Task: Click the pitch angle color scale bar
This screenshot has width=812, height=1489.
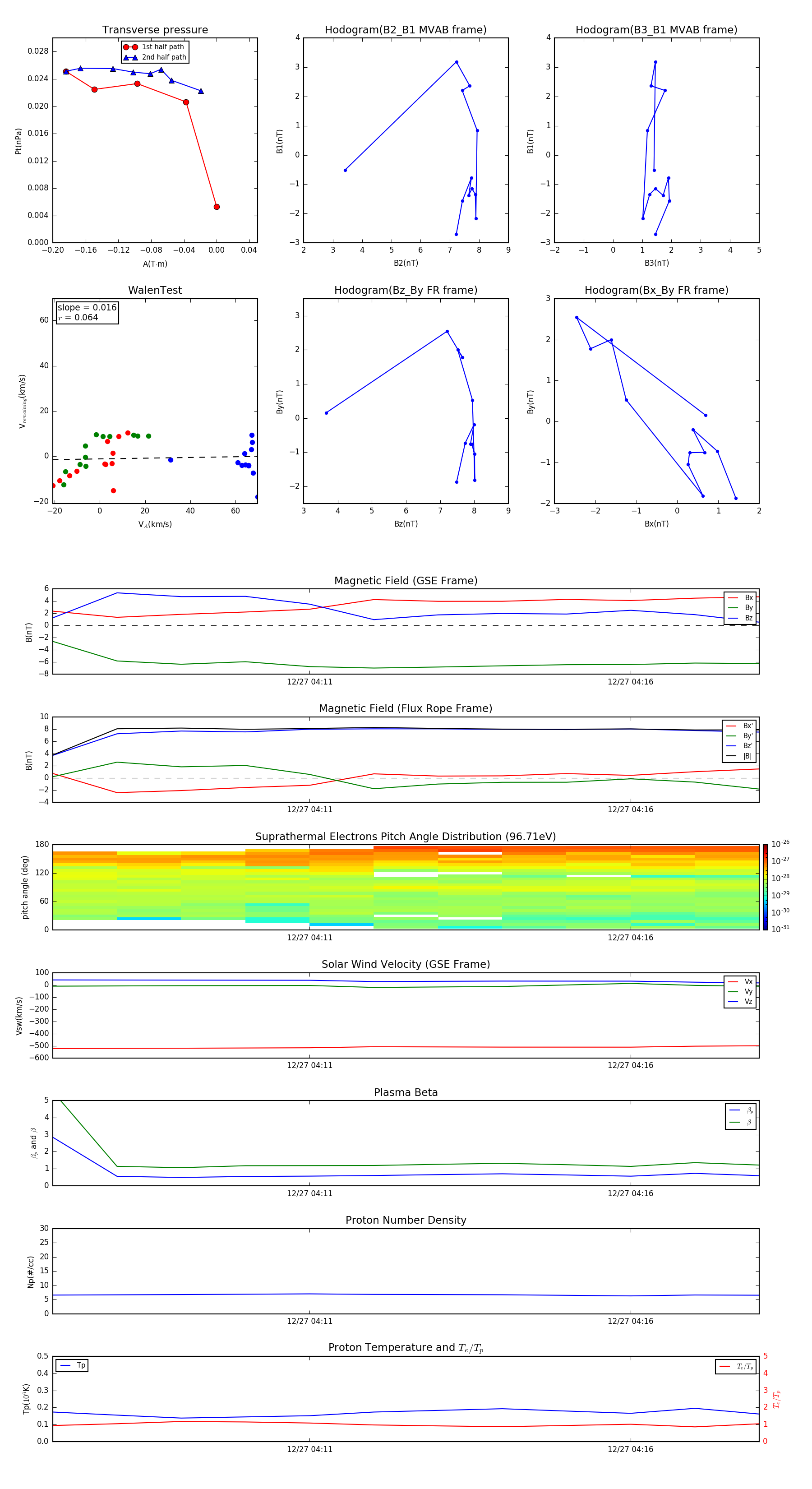Action: pyautogui.click(x=765, y=887)
